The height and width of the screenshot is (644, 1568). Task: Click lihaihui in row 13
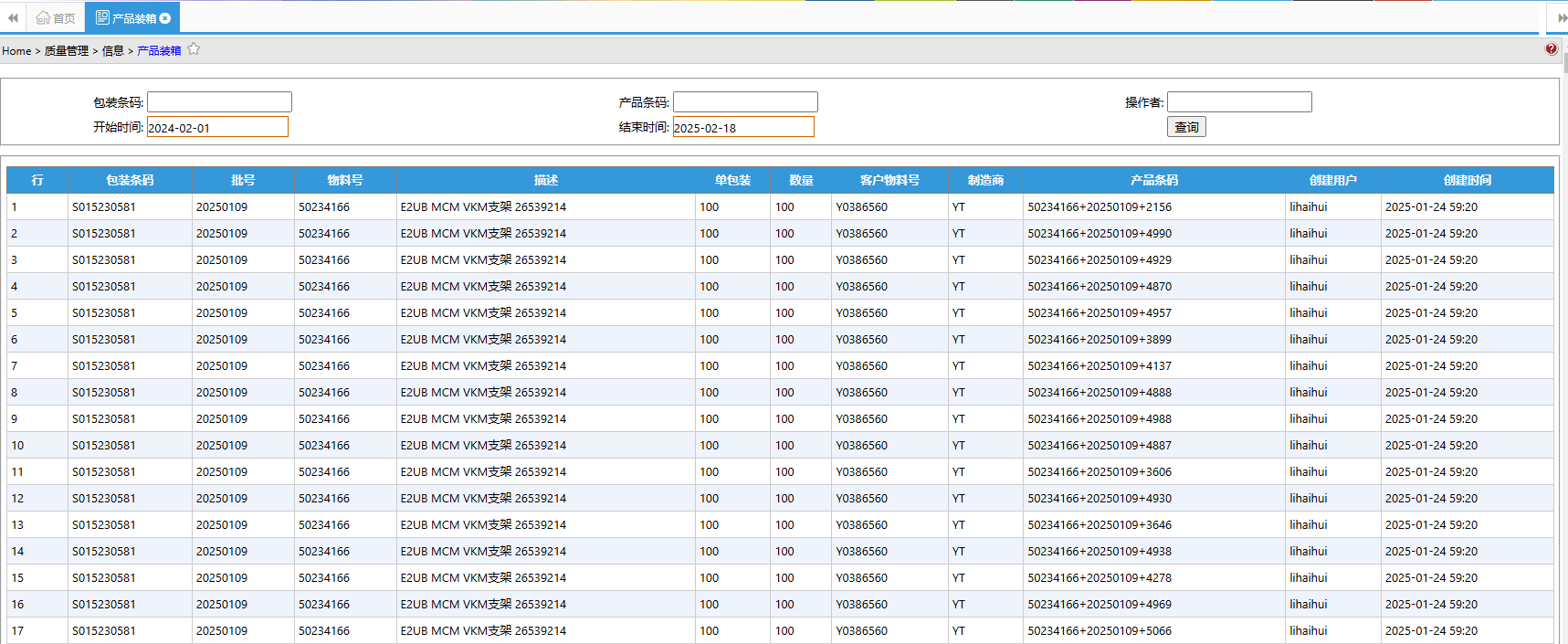1309,525
